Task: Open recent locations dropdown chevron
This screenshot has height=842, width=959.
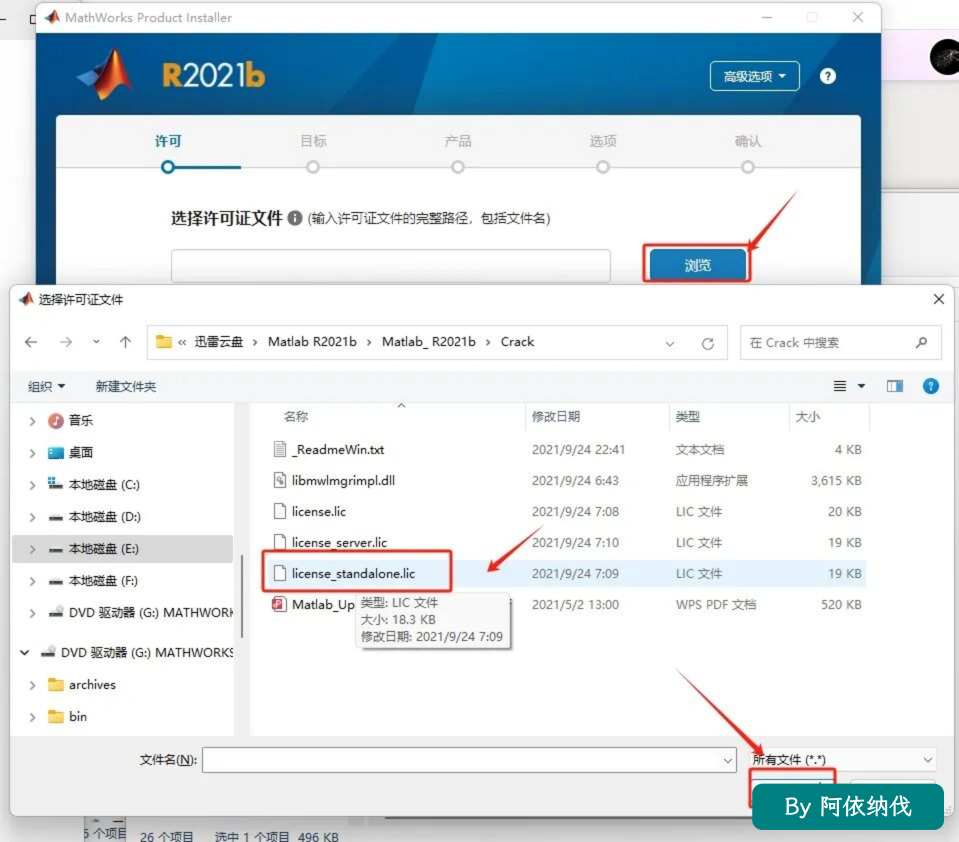Action: (x=96, y=342)
